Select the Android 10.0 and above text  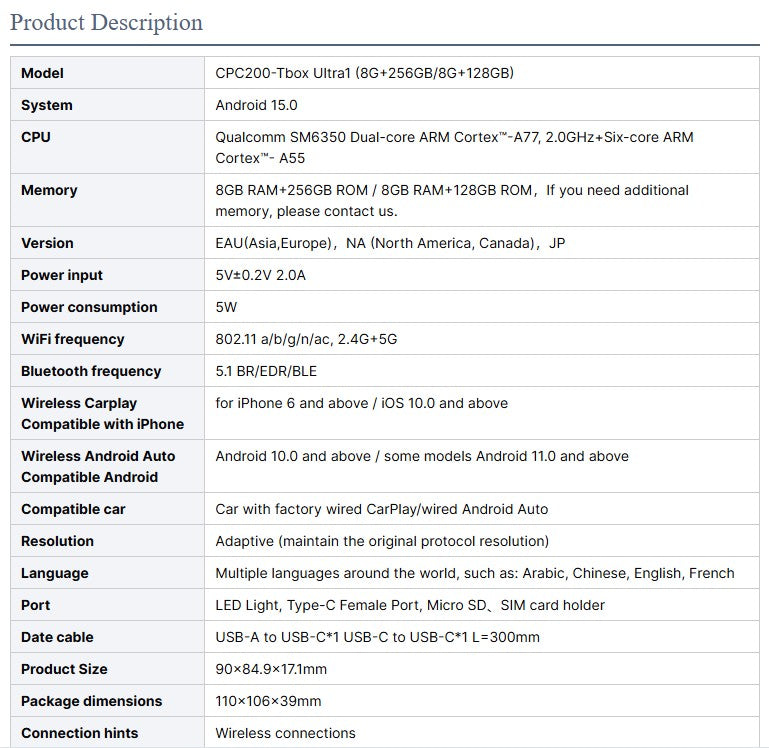pos(422,456)
